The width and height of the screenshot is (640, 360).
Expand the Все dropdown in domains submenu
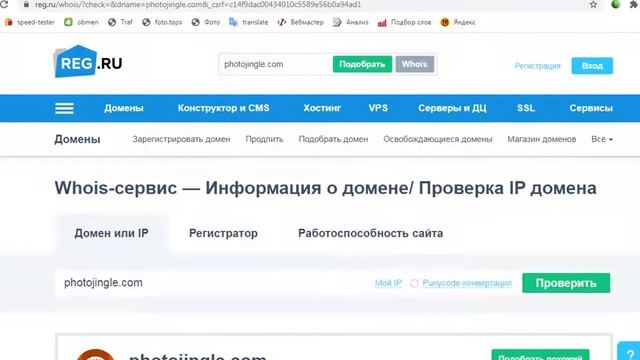(602, 139)
